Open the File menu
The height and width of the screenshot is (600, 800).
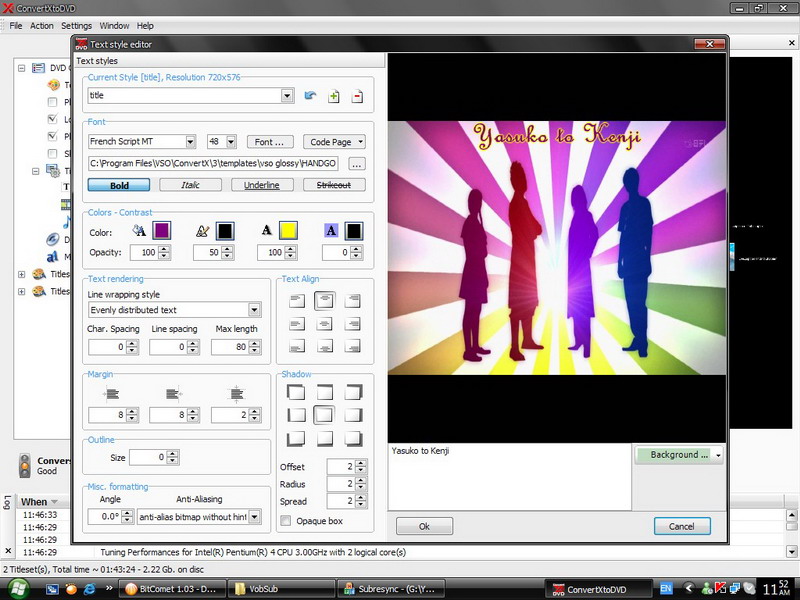click(16, 26)
